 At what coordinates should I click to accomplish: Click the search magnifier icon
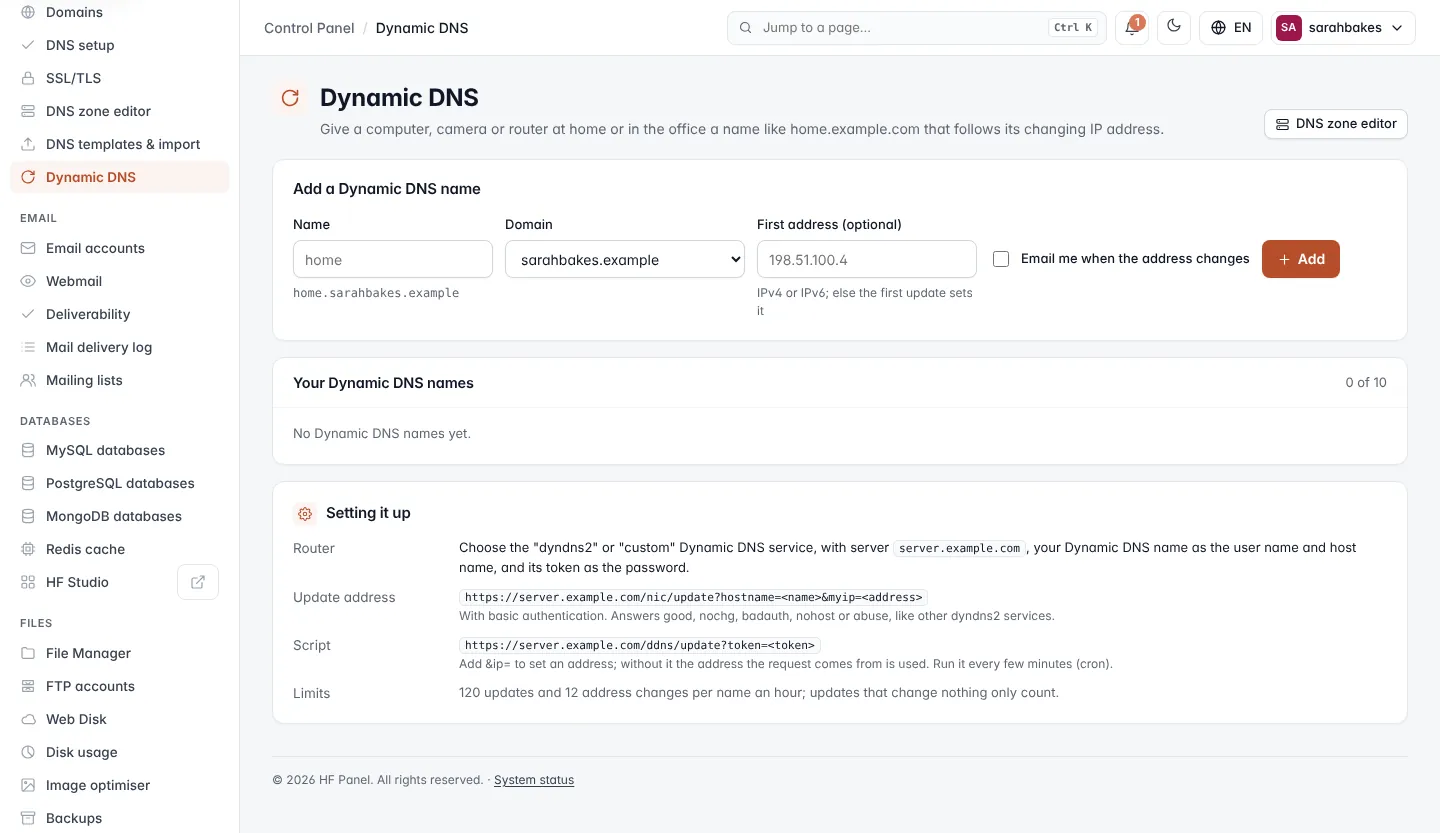(x=745, y=28)
